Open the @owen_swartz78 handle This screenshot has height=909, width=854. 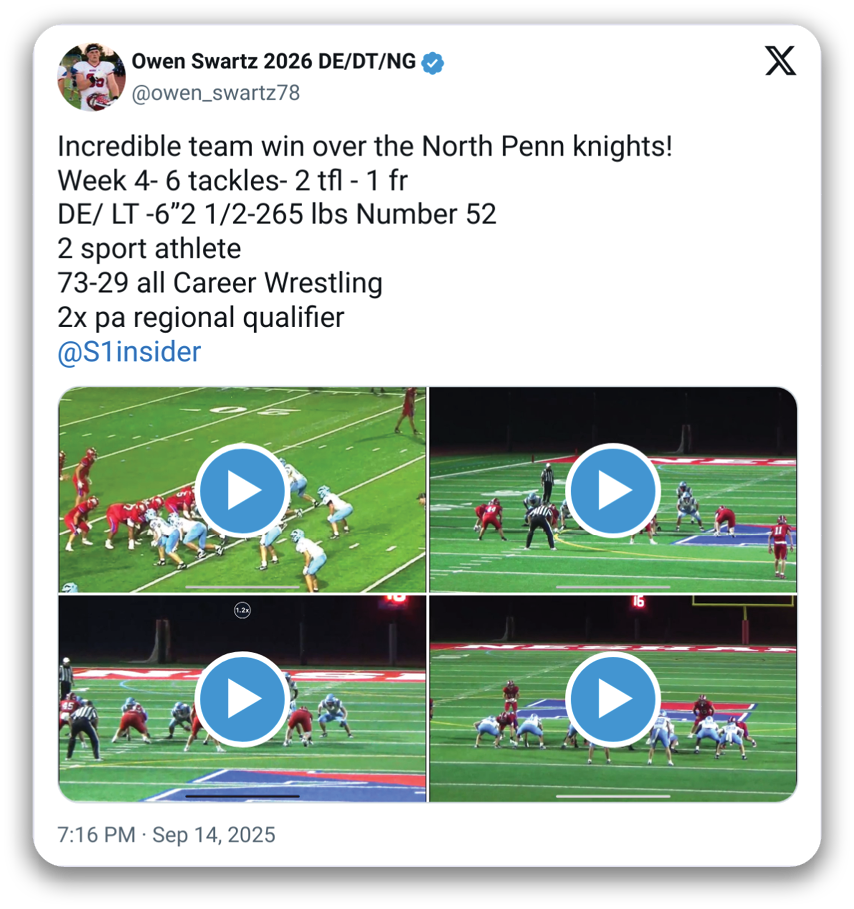(x=216, y=93)
